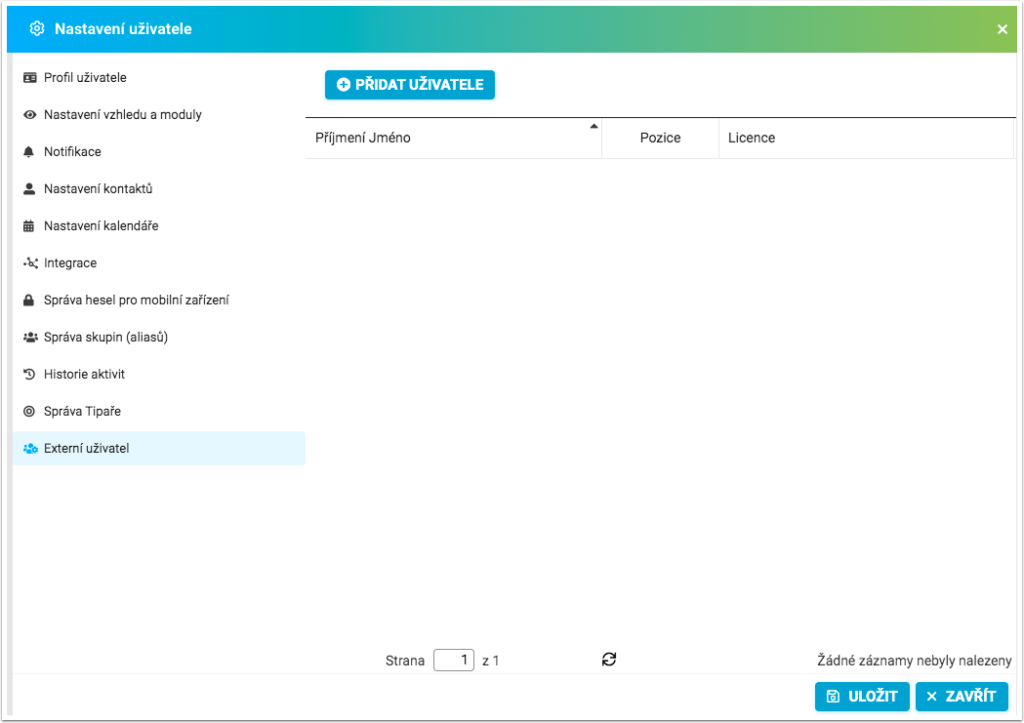Click the padlock icon for Správa hesel
Image resolution: width=1024 pixels, height=723 pixels.
[x=29, y=300]
